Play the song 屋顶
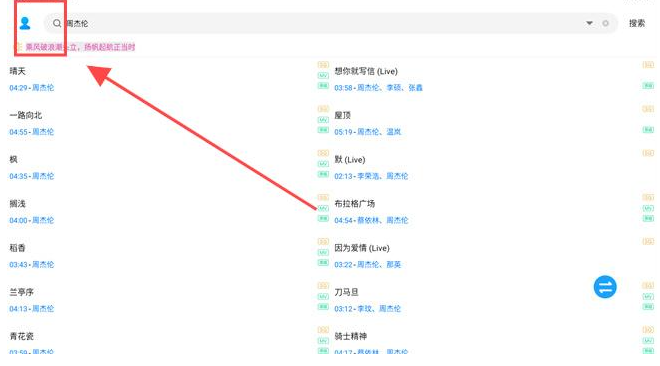The height and width of the screenshot is (366, 660). (343, 115)
